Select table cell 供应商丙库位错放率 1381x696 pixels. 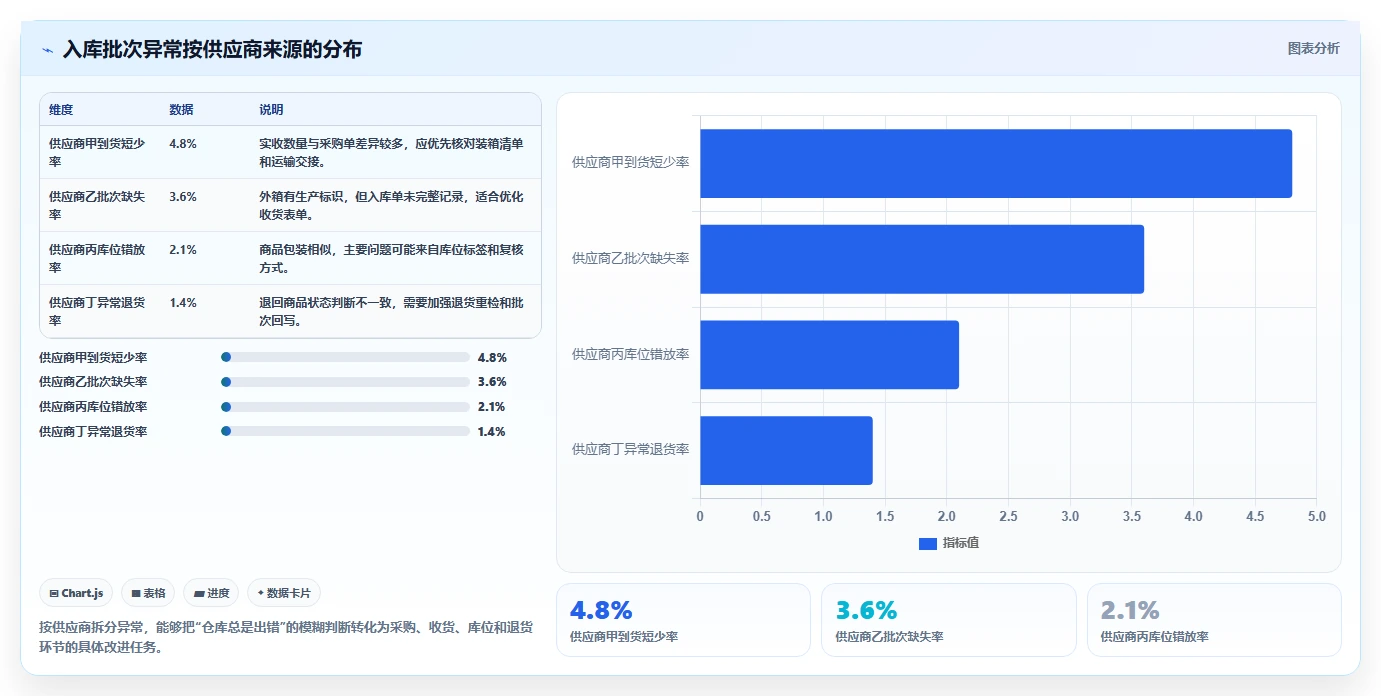98,258
